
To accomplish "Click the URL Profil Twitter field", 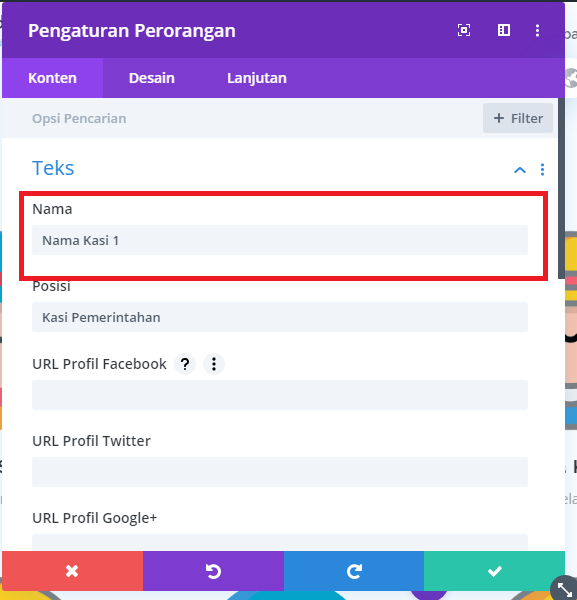I will pyautogui.click(x=280, y=472).
